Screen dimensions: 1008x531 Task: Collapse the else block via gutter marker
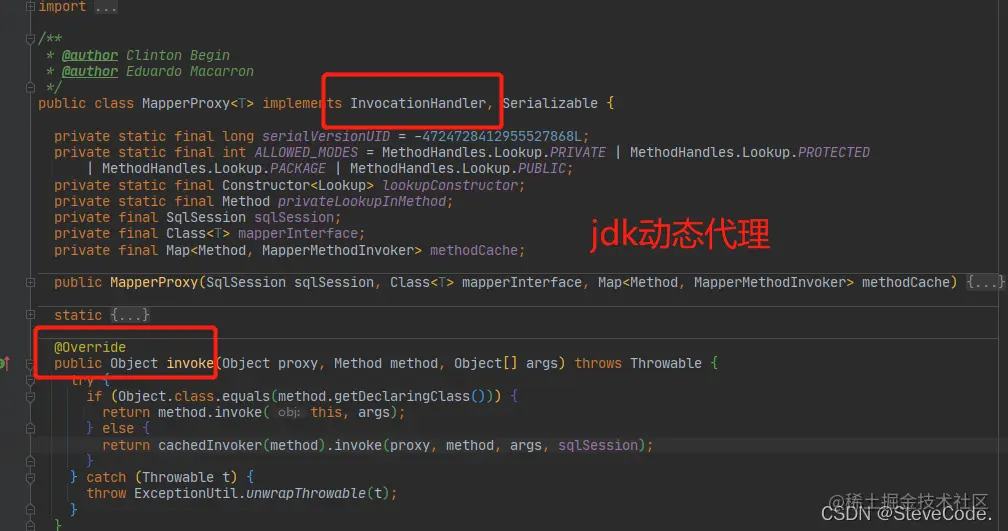click(30, 429)
